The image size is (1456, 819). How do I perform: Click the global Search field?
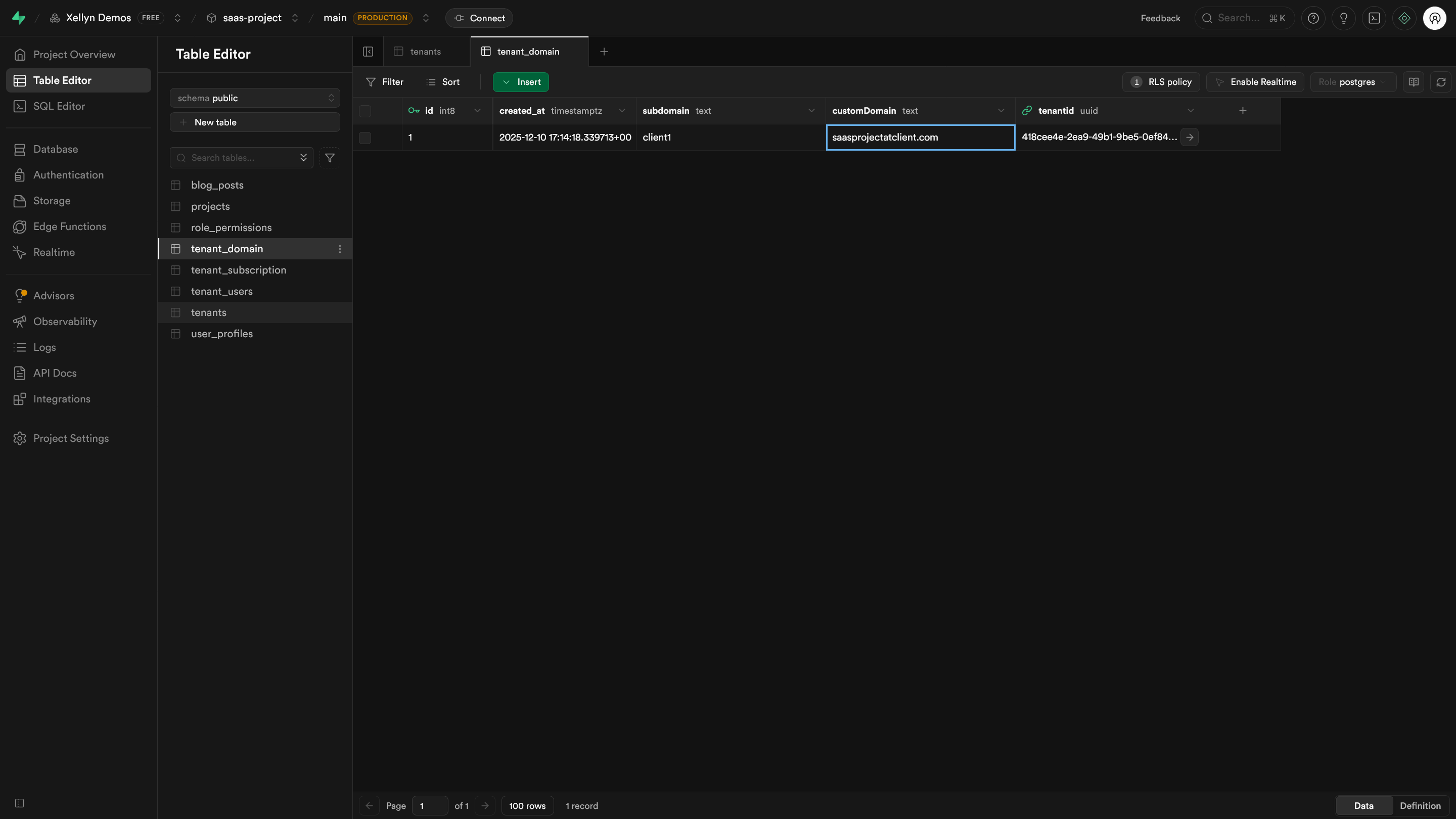click(1245, 18)
